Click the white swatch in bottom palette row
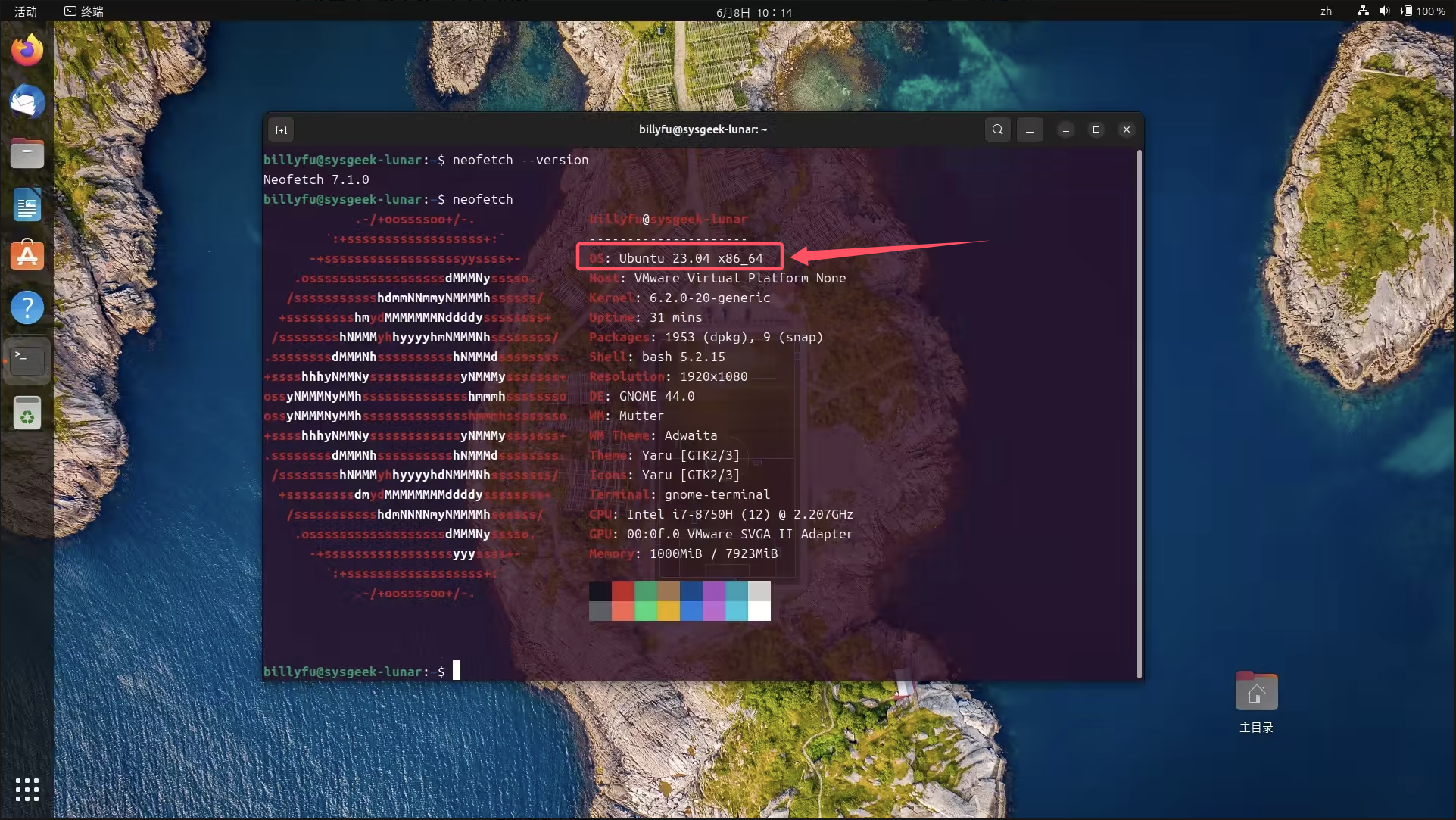The image size is (1456, 820). pyautogui.click(x=759, y=611)
